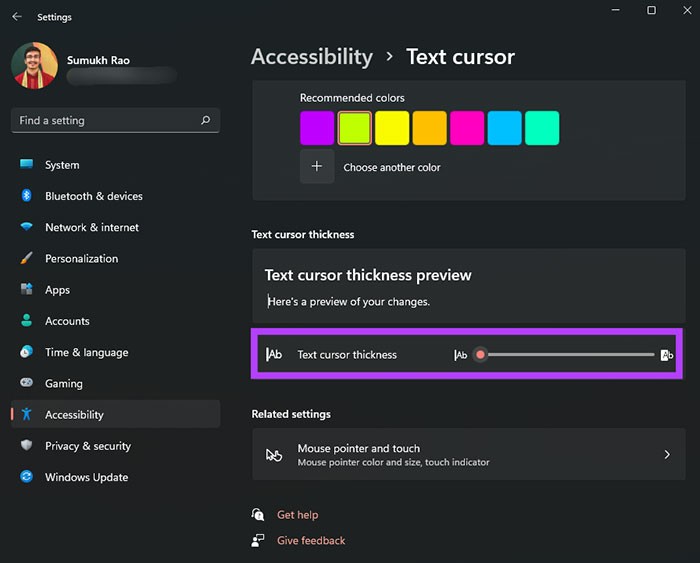
Task: Click the Windows Update icon
Action: click(x=26, y=477)
